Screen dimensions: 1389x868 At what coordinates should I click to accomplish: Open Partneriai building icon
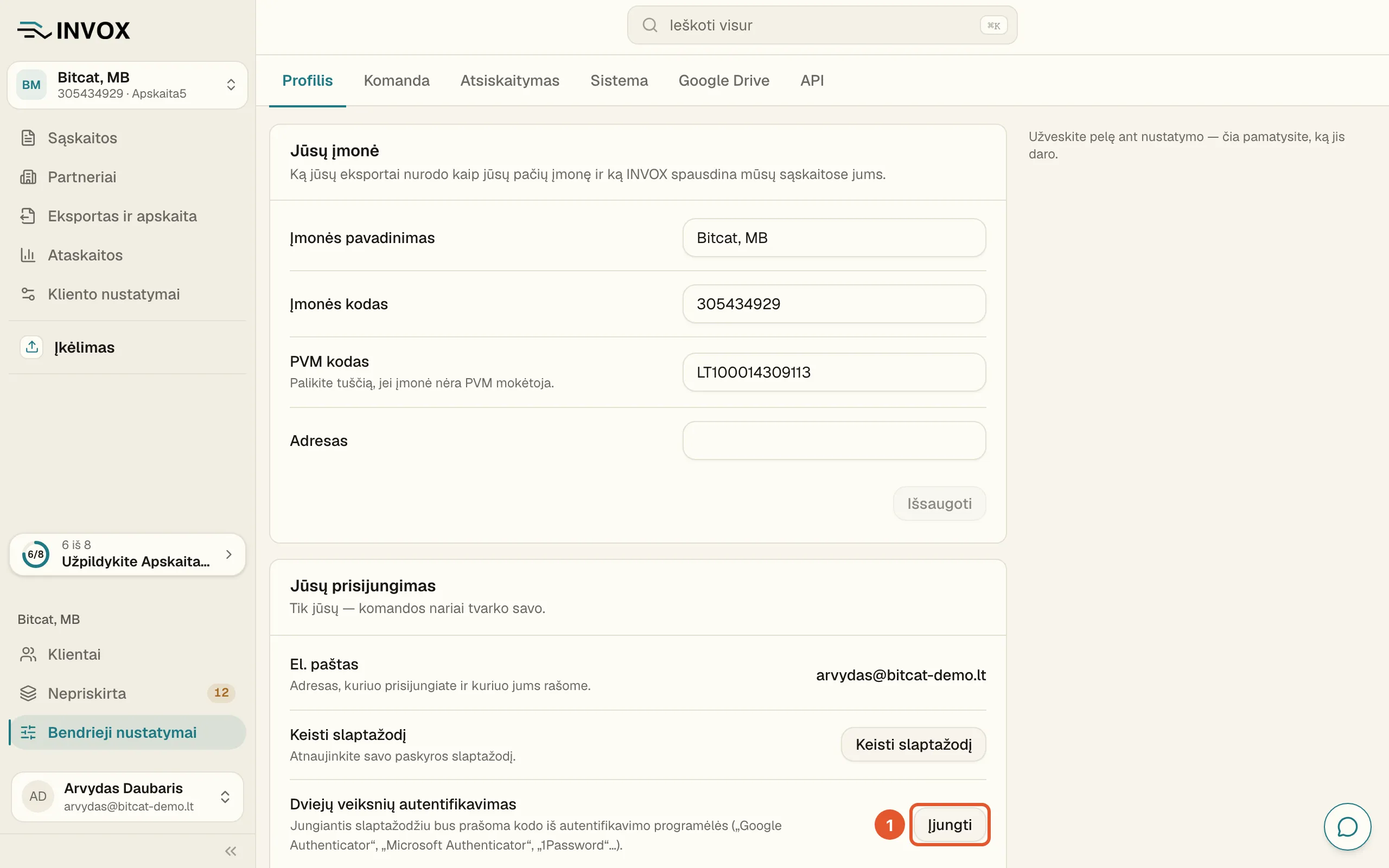28,177
